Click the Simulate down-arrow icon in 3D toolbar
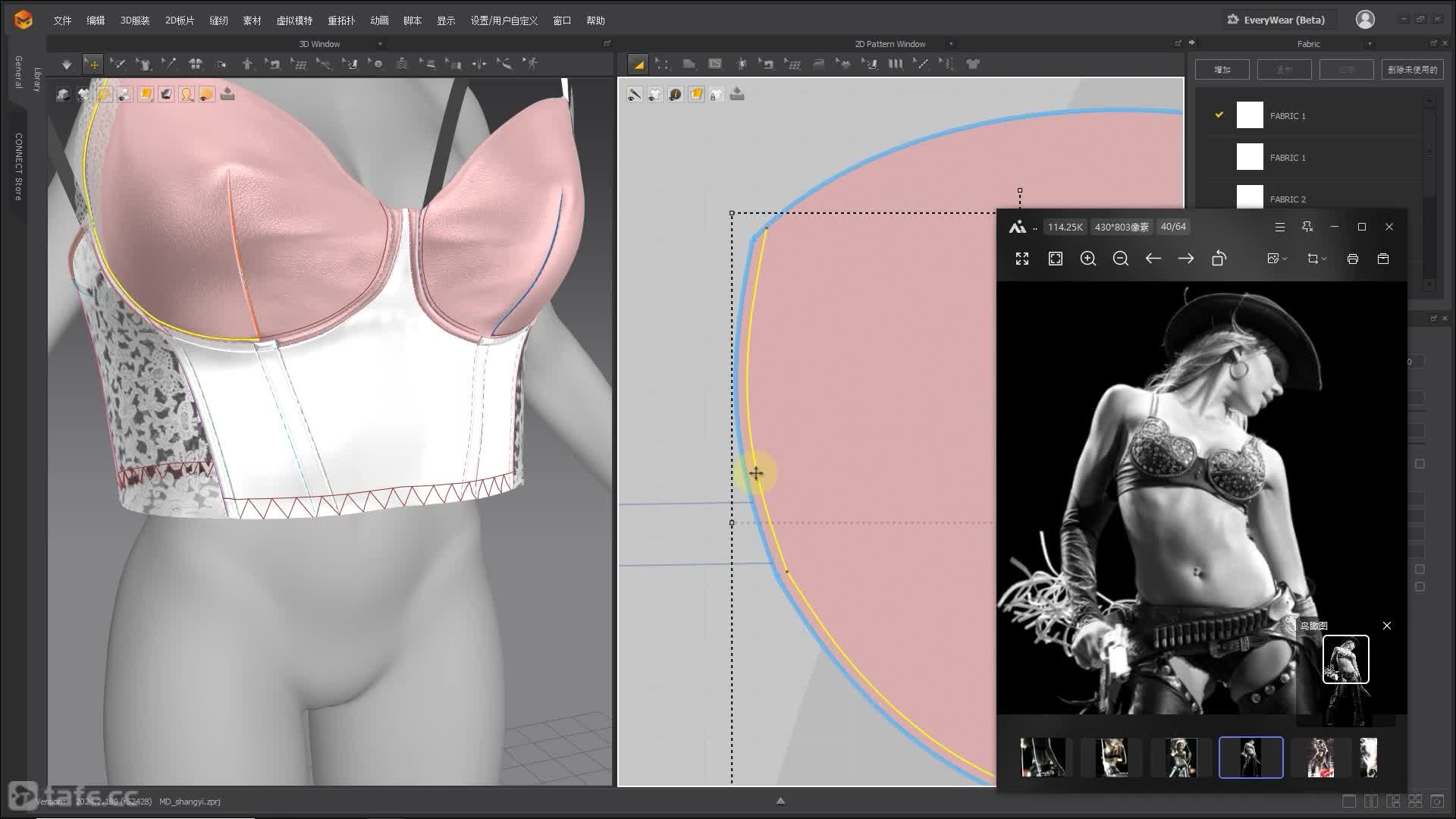The image size is (1456, 819). click(67, 64)
